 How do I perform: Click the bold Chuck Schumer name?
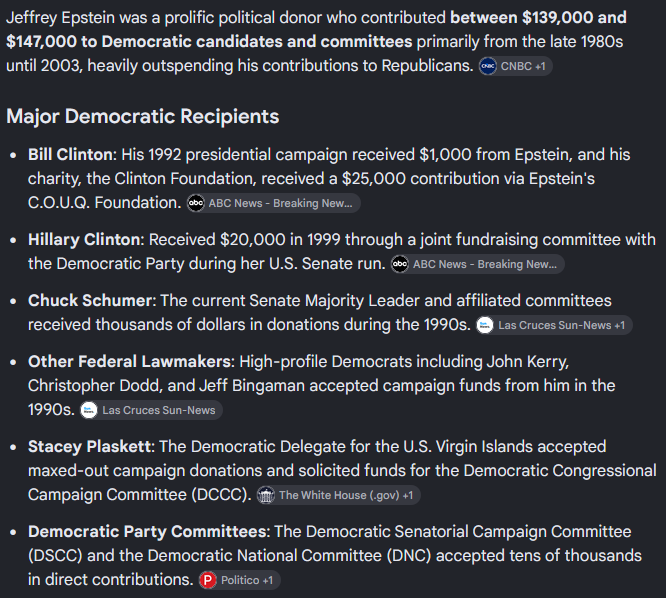pos(90,301)
